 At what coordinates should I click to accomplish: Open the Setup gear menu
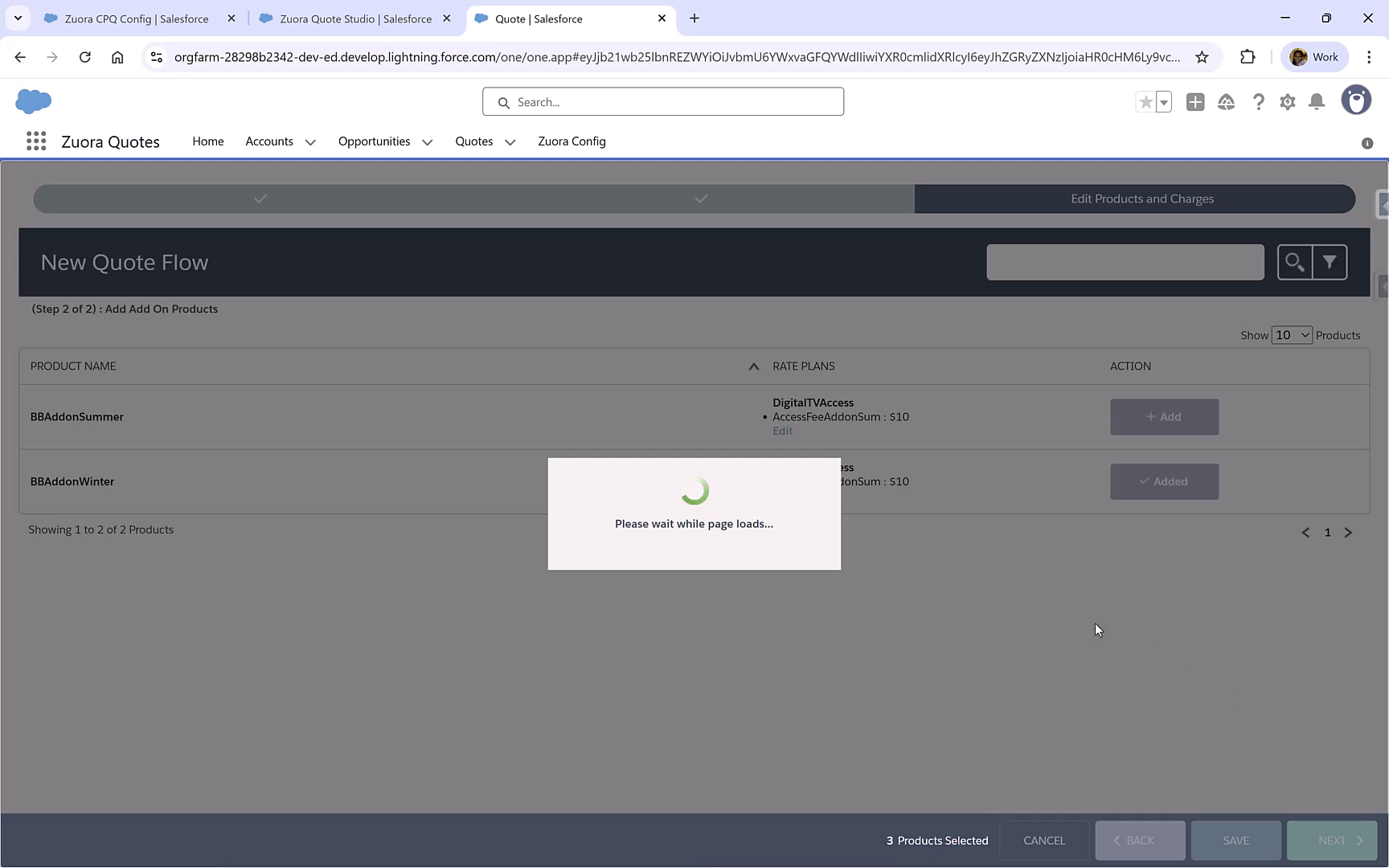click(x=1287, y=102)
